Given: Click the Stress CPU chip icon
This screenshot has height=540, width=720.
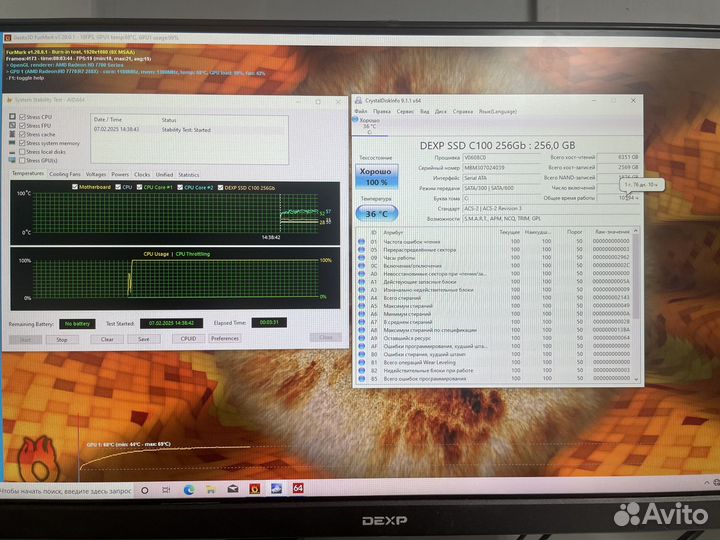Looking at the screenshot, I should click(x=12, y=117).
